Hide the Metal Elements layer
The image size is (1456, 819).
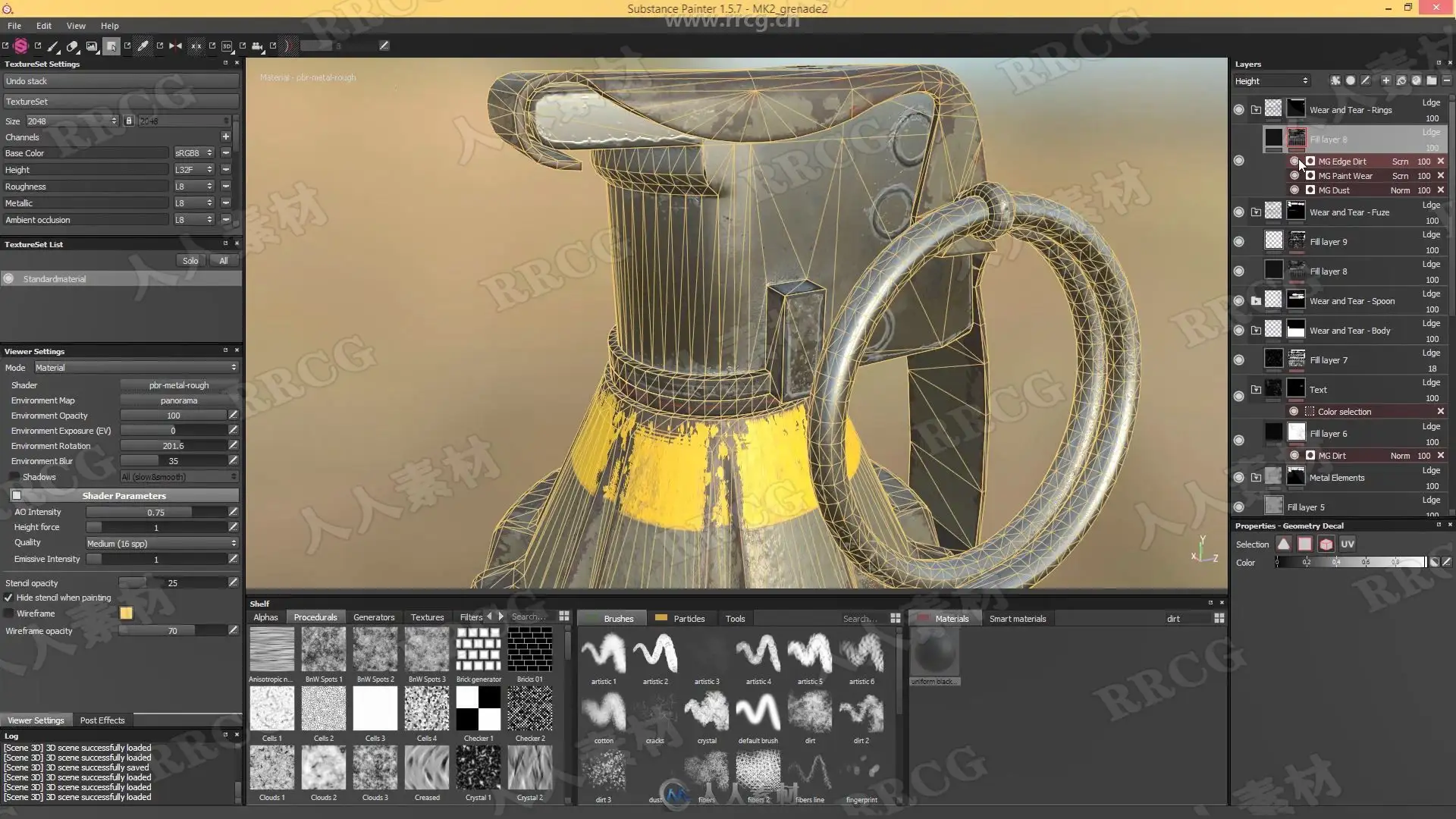(x=1238, y=478)
